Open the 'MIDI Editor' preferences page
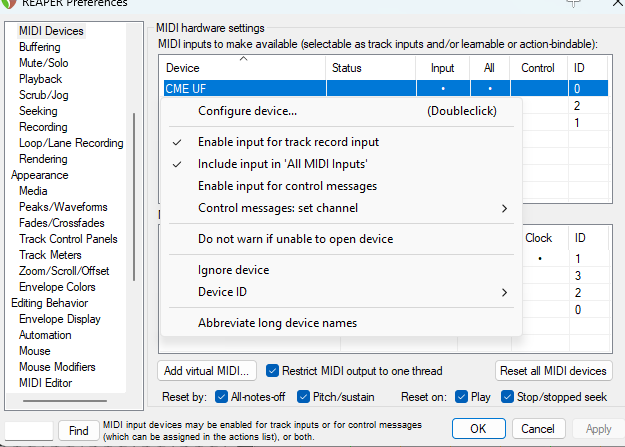 (45, 383)
